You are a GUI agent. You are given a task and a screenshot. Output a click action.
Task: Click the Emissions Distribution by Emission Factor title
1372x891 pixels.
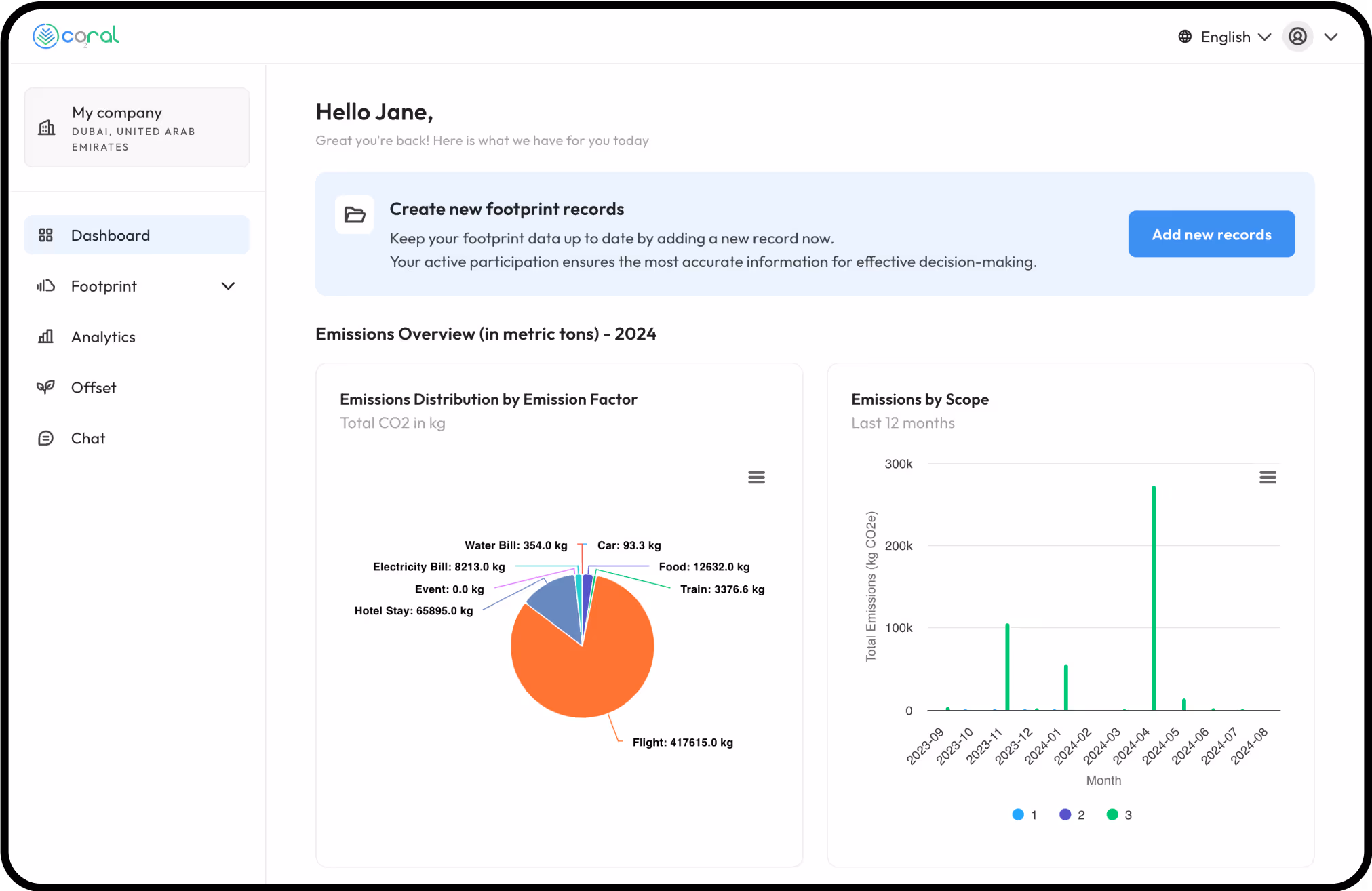tap(488, 399)
